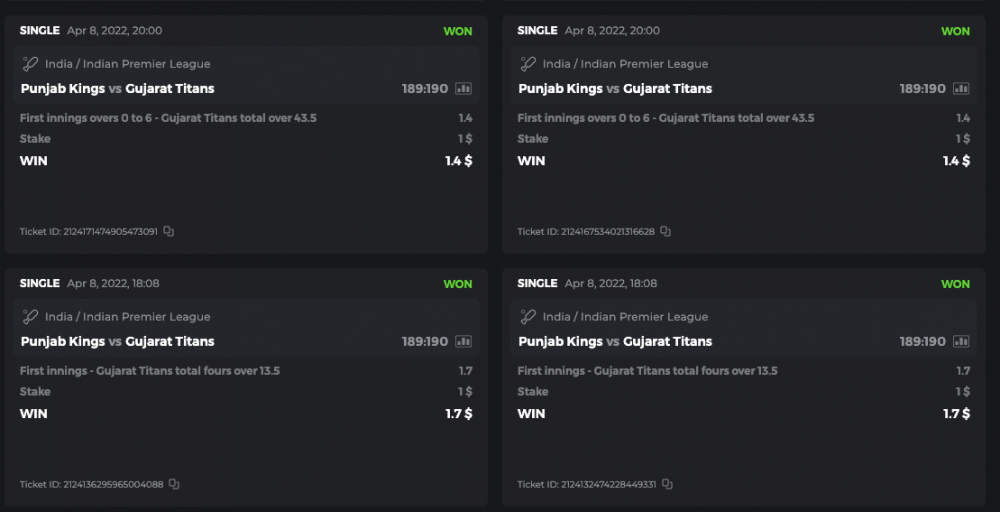Open match statistics icon on ticket 9331 card
This screenshot has width=1000, height=512.
(961, 342)
